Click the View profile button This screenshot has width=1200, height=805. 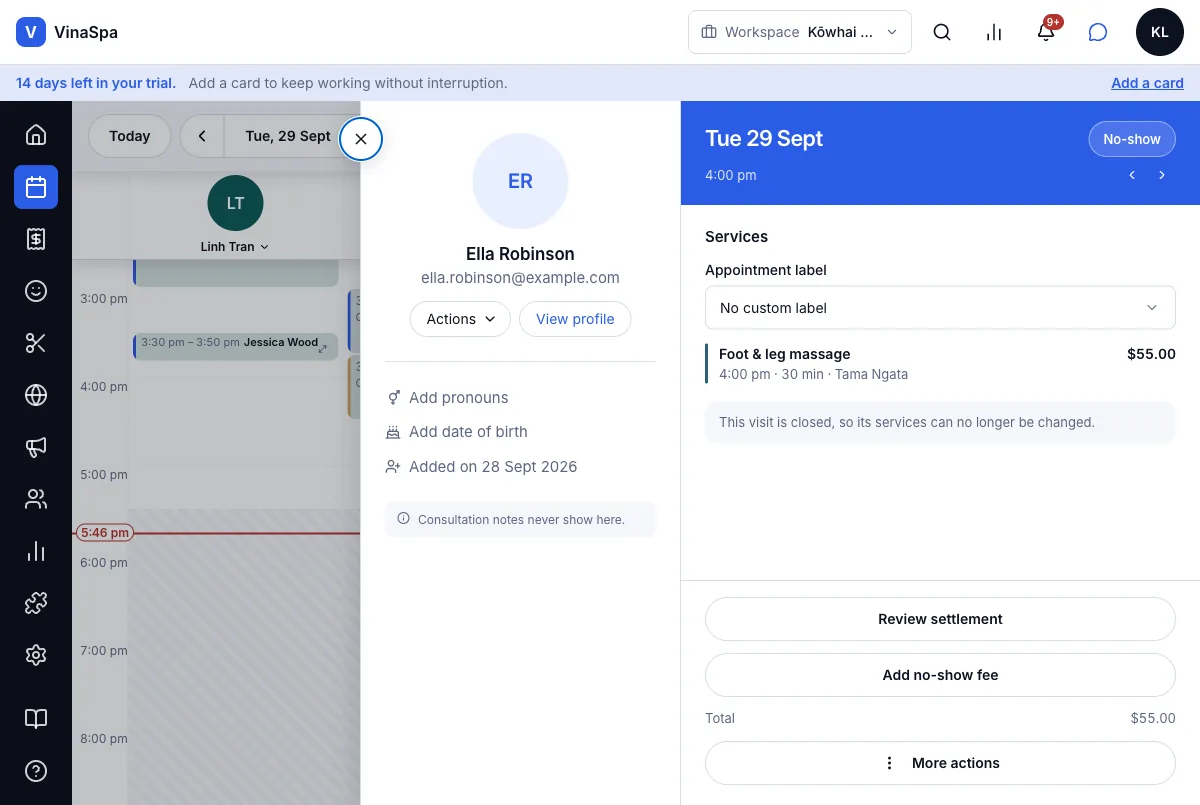pos(575,319)
